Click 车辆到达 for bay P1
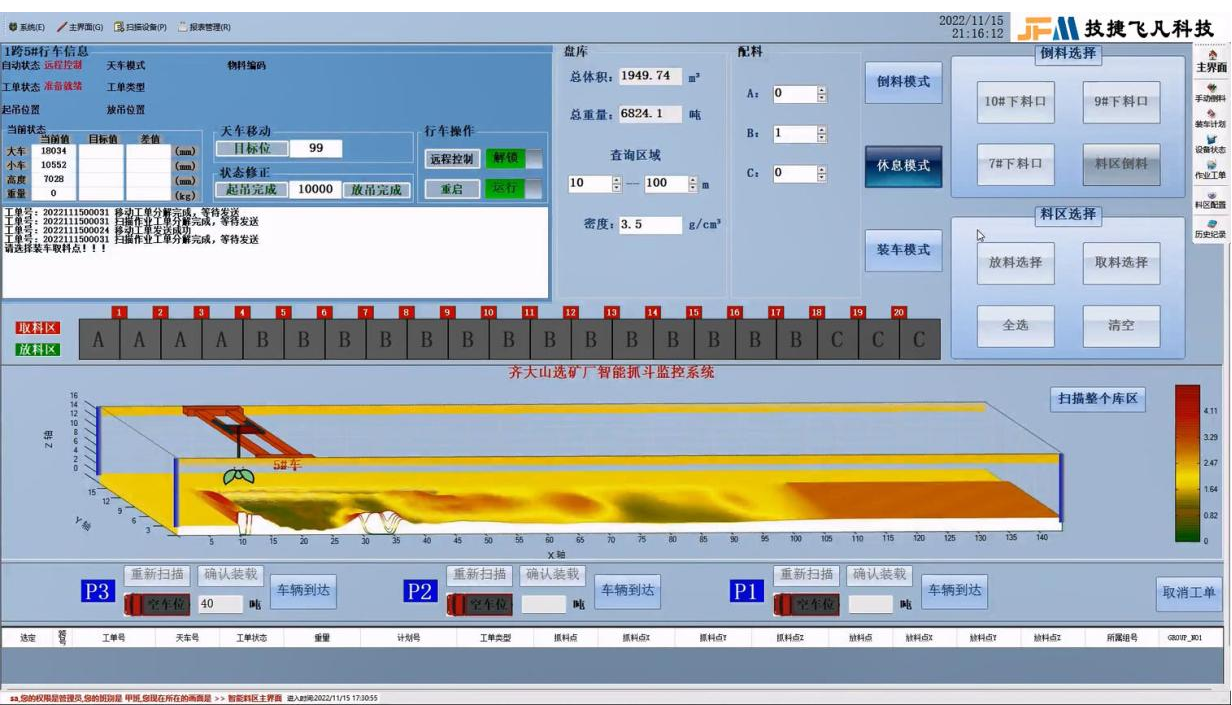This screenshot has height=705, width=1232. [x=954, y=591]
